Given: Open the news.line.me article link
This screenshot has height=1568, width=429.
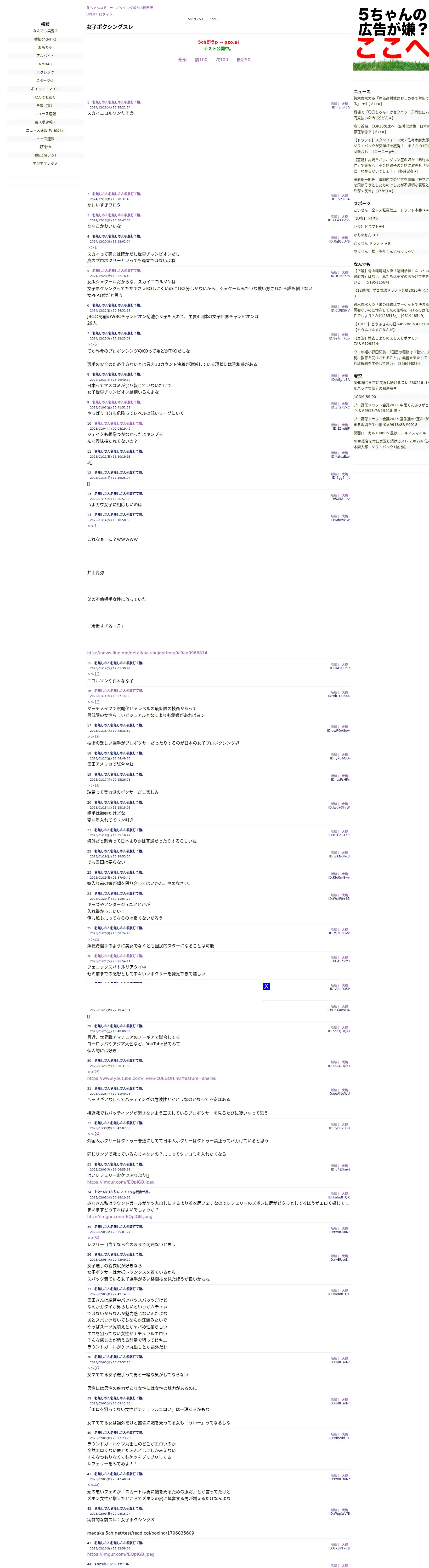Looking at the screenshot, I should click(x=147, y=653).
